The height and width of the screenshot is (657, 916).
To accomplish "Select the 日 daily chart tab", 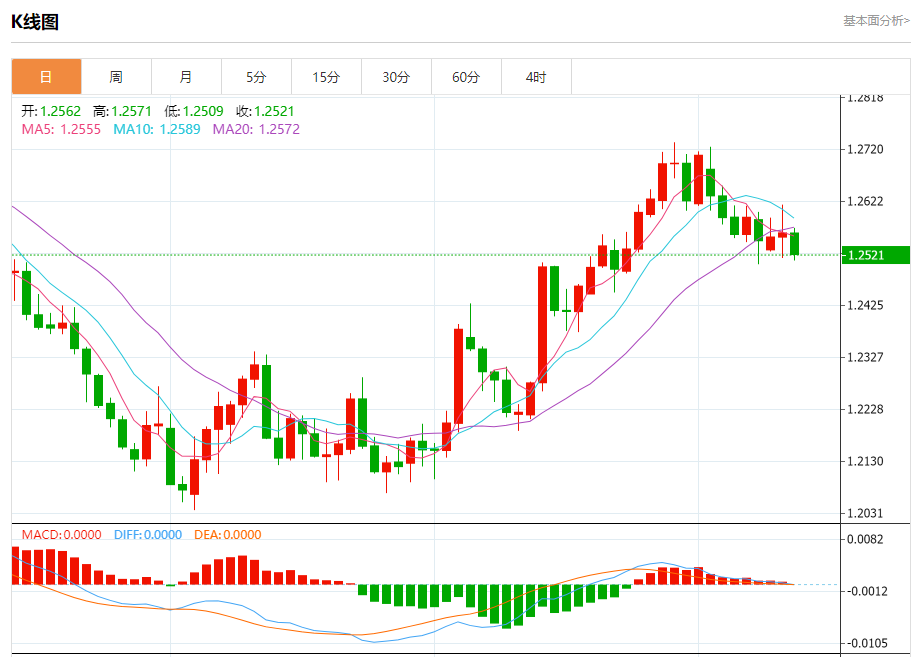I will coord(46,77).
